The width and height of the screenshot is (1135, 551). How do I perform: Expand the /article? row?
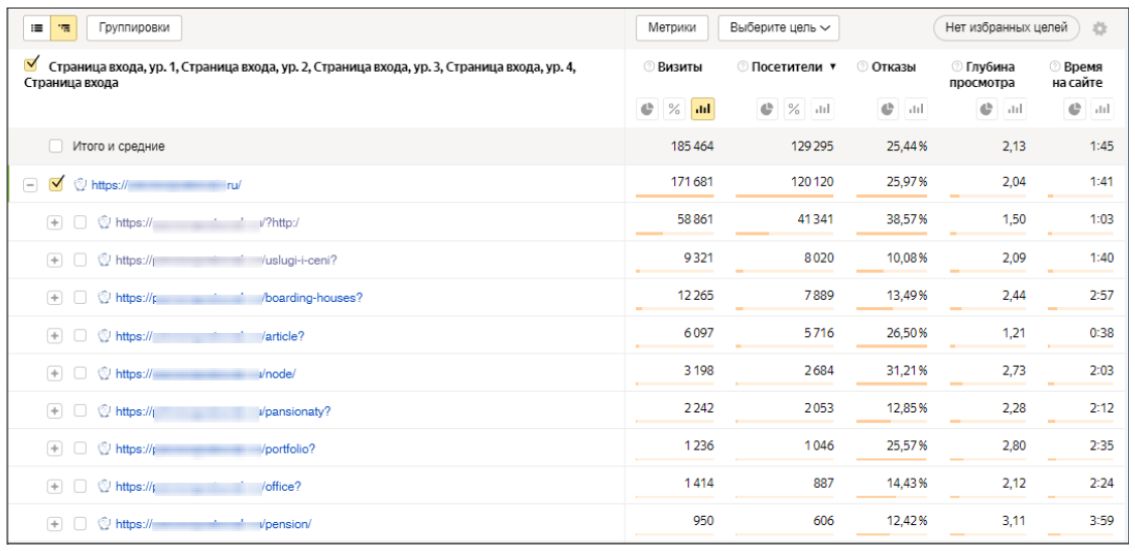tap(54, 336)
